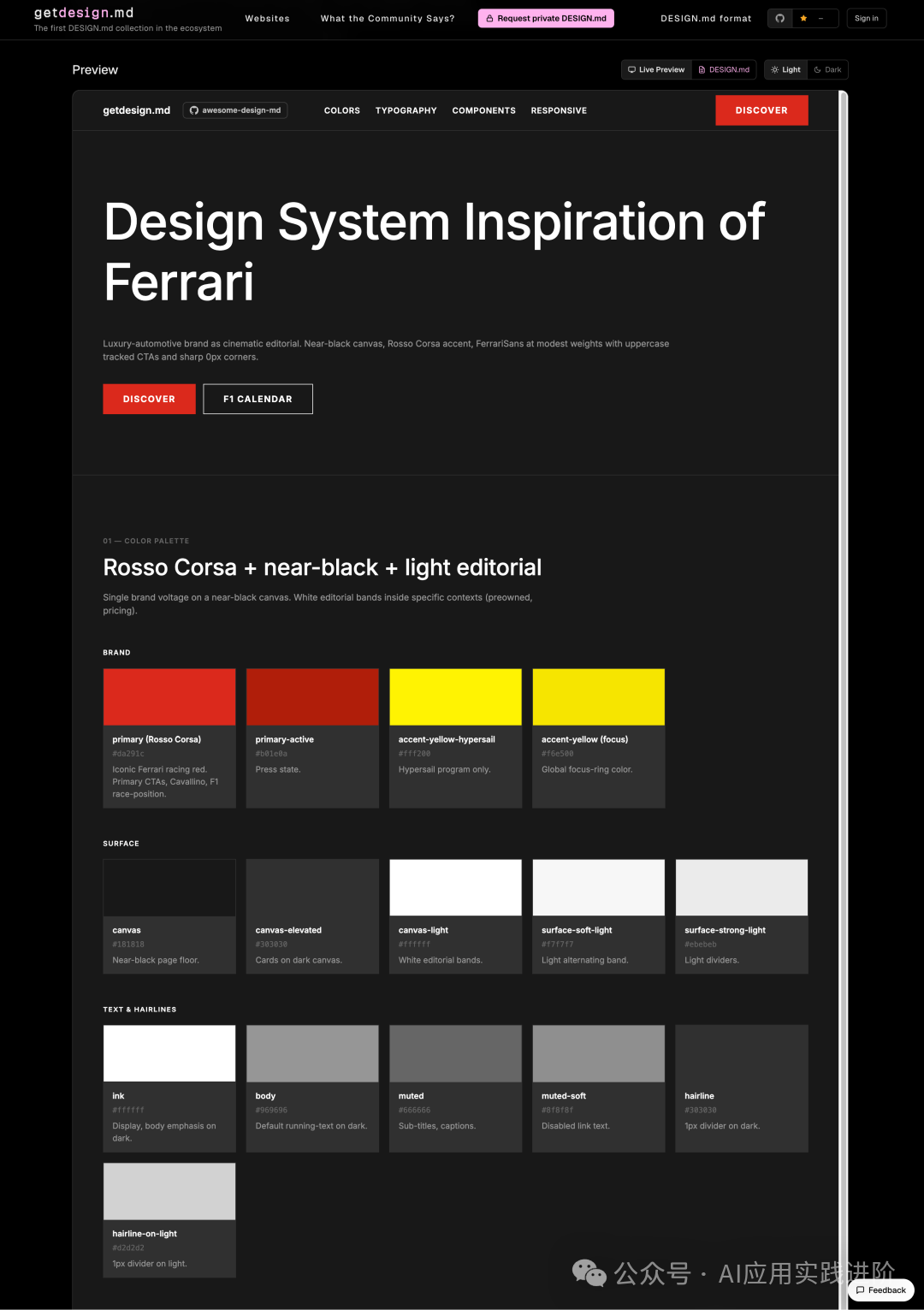The height and width of the screenshot is (1310, 924).
Task: Click the Preview heading
Action: point(95,70)
